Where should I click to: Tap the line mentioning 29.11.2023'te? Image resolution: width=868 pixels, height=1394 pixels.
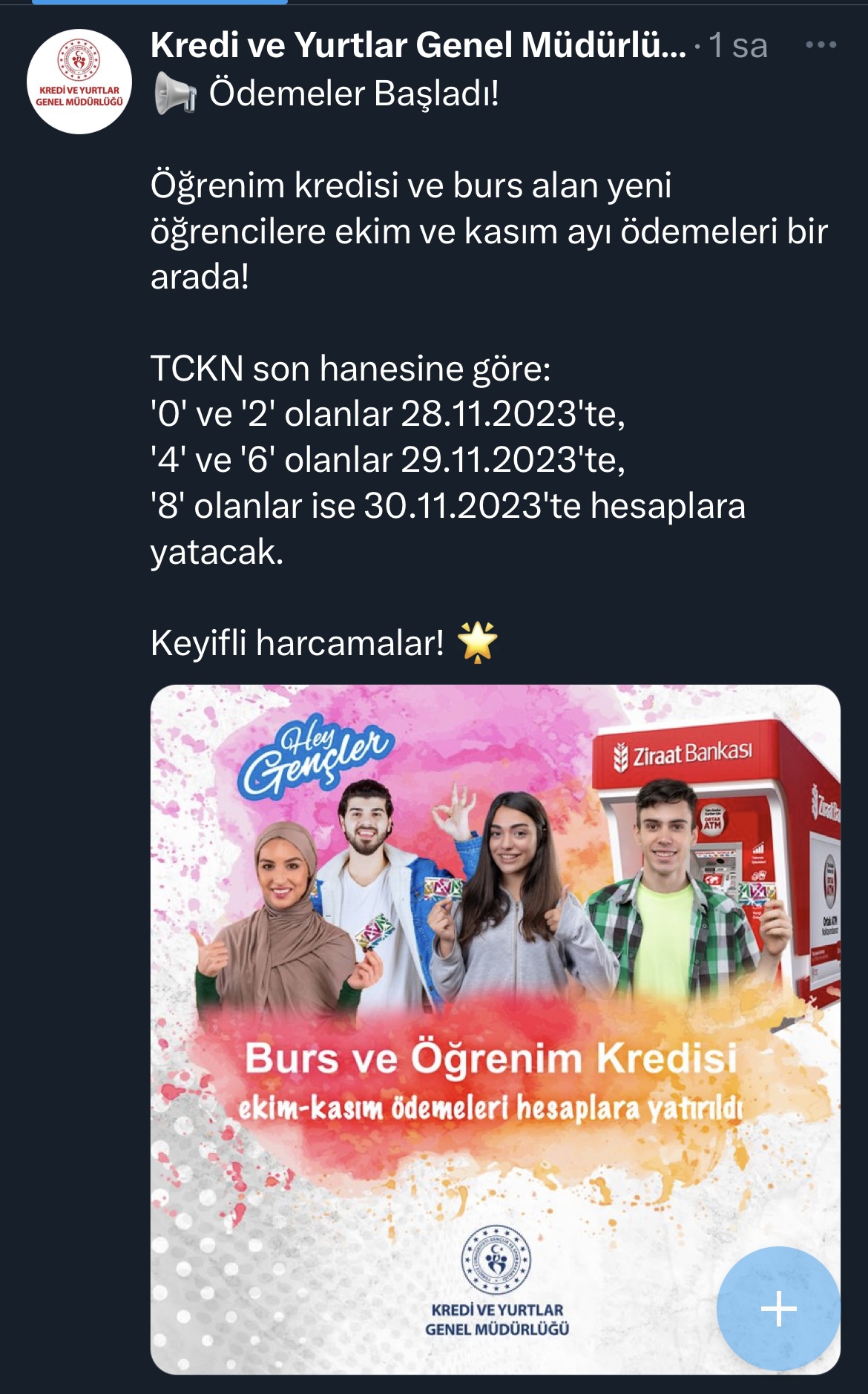click(x=388, y=460)
